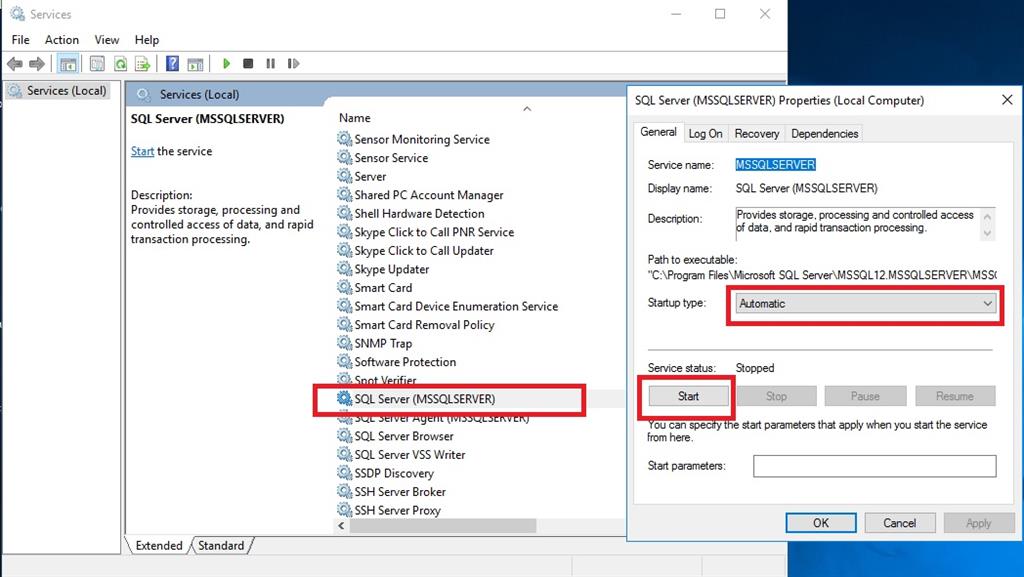Close the SQL Server Properties dialog
The width and height of the screenshot is (1024, 577).
coord(1007,100)
